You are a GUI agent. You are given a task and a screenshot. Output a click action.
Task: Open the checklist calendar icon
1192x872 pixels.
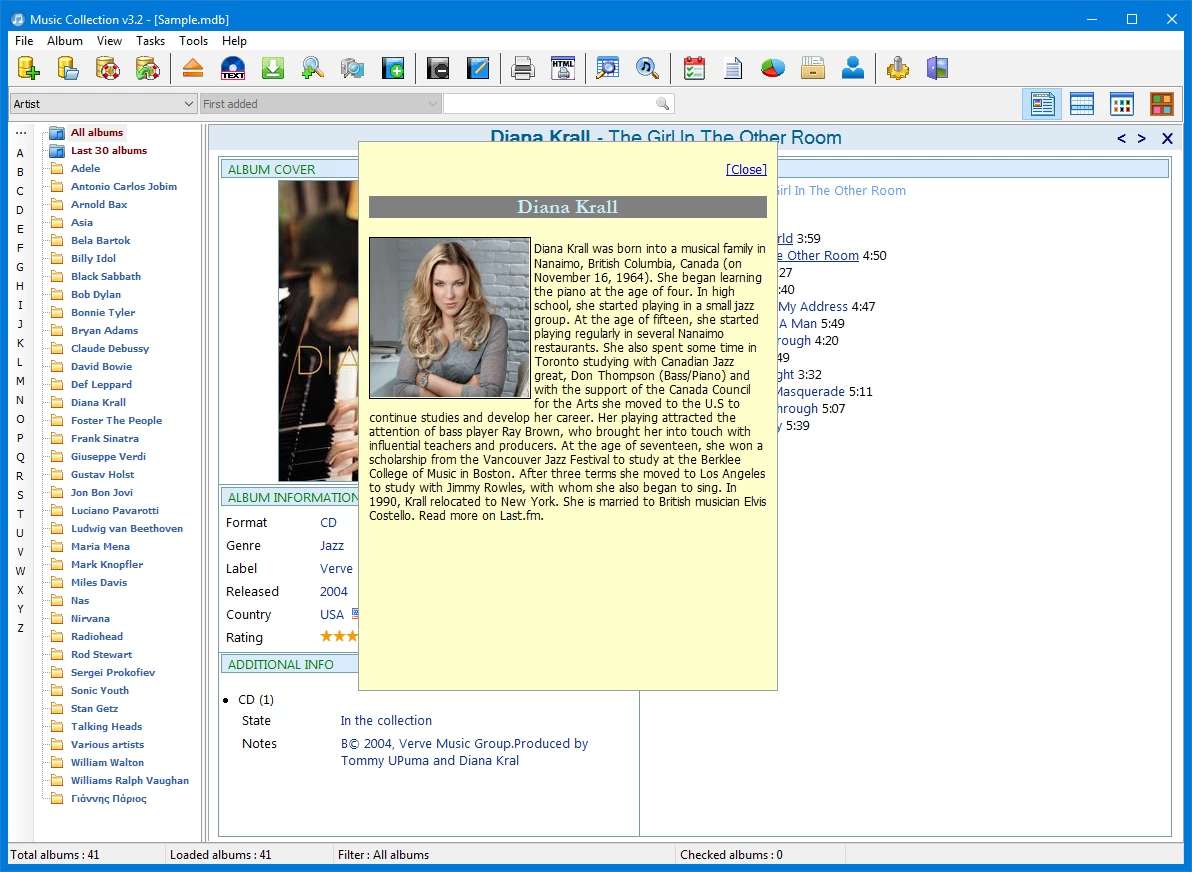693,68
